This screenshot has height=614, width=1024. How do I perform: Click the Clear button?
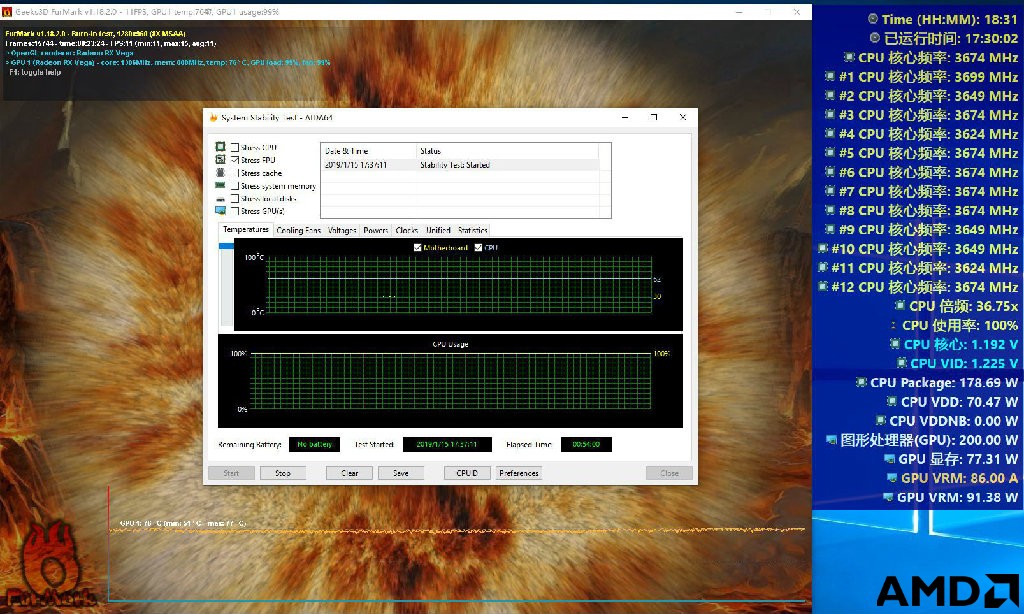pos(349,473)
